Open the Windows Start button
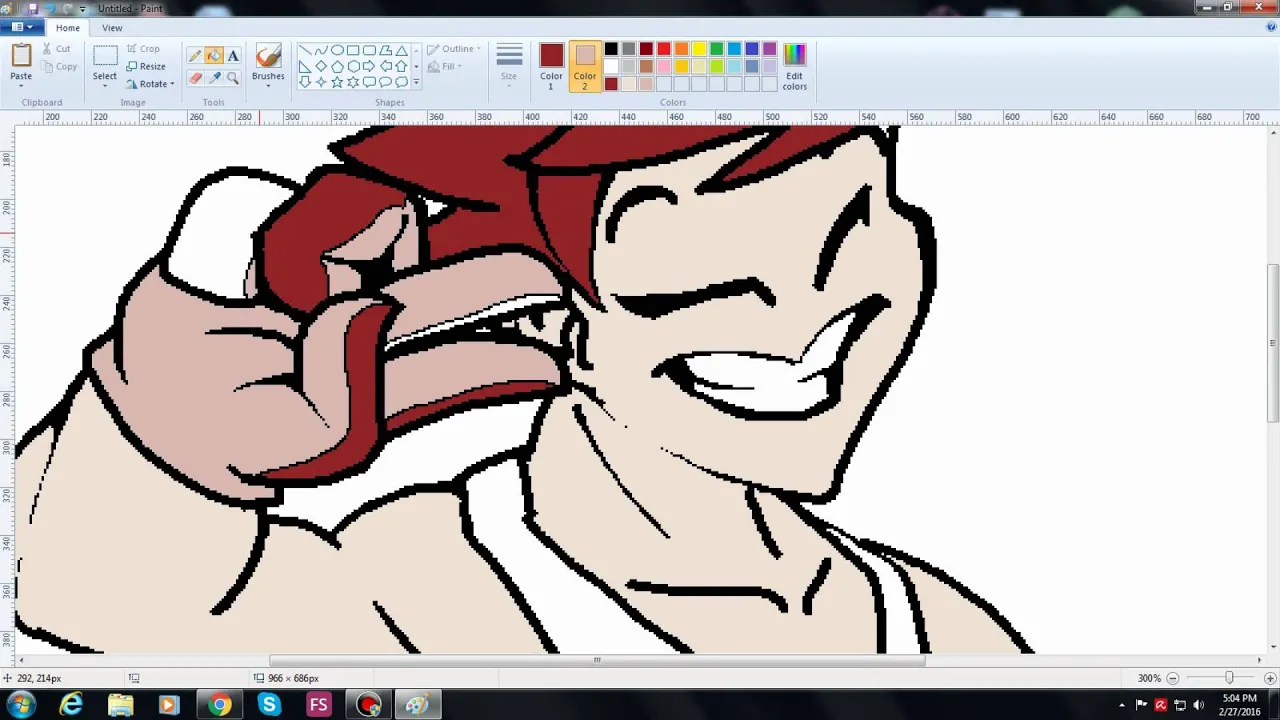 (x=21, y=705)
